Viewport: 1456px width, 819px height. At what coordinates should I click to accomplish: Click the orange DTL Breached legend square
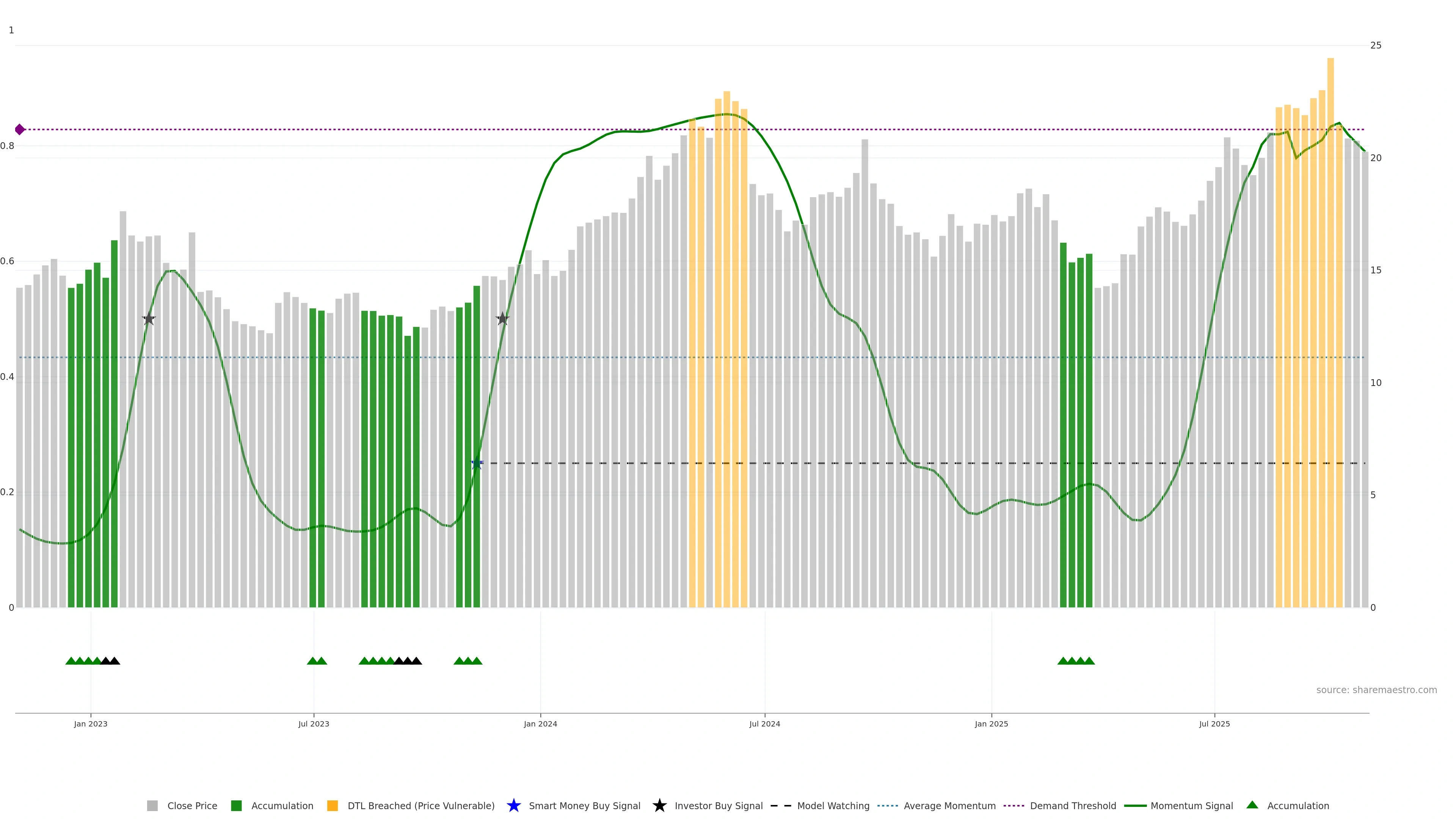pos(333,805)
